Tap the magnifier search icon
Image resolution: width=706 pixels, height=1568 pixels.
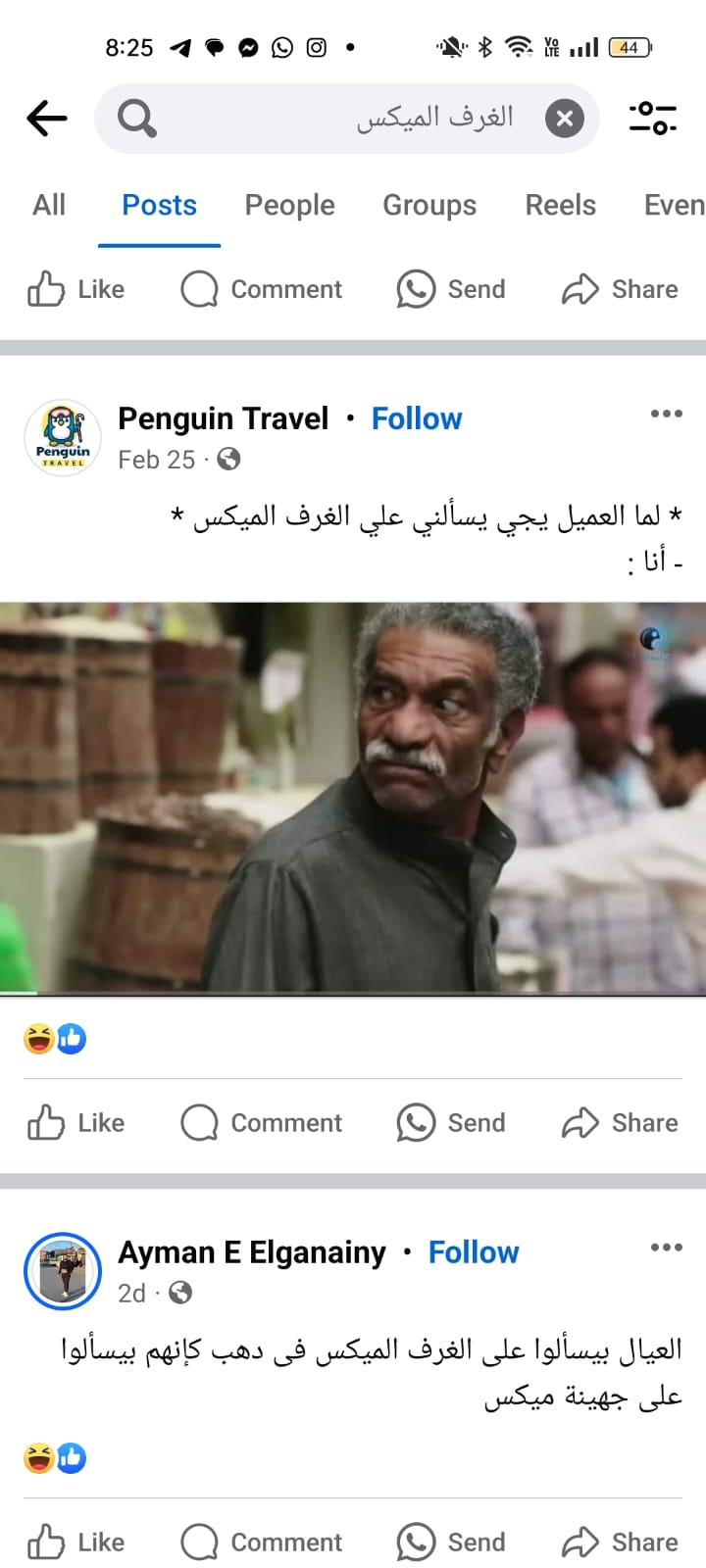click(x=136, y=119)
